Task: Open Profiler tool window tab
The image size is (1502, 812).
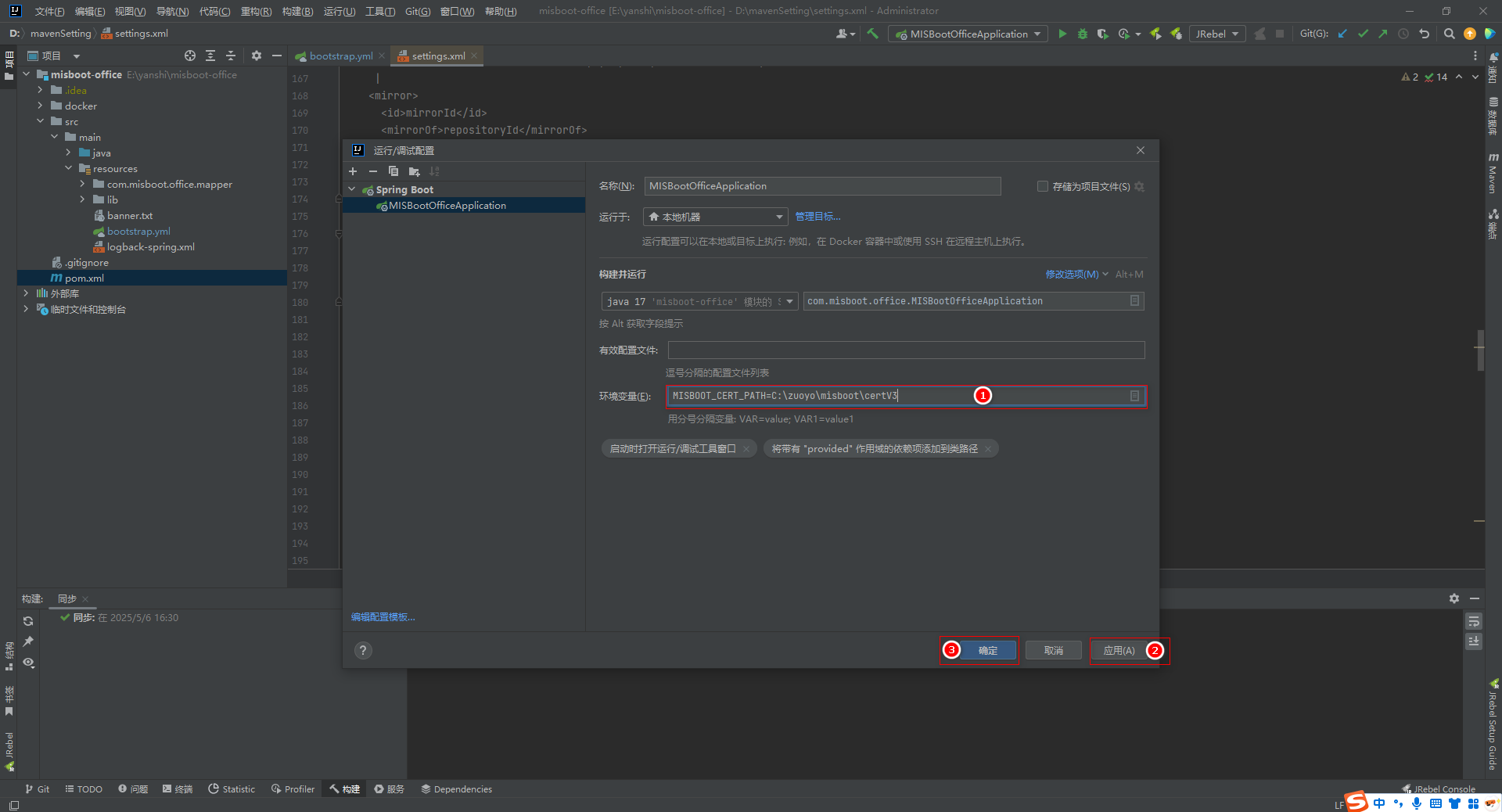Action: point(293,789)
